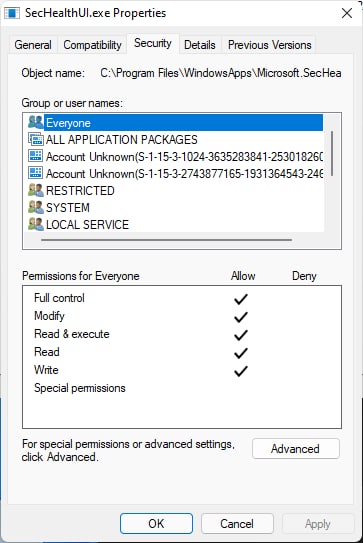The width and height of the screenshot is (363, 543).
Task: Select Everyone in the user list
Action: pyautogui.click(x=175, y=123)
